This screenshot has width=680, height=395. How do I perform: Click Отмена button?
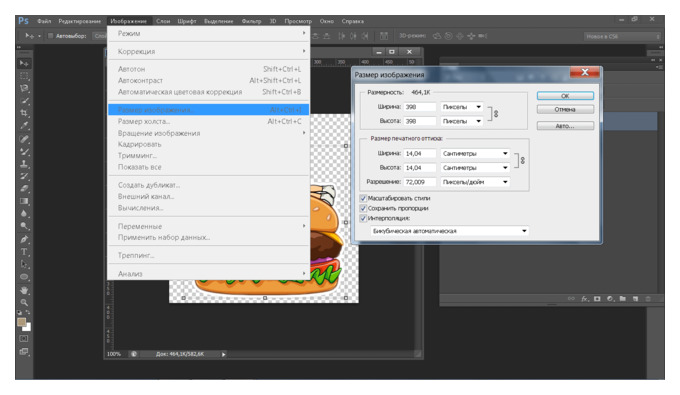[x=565, y=110]
